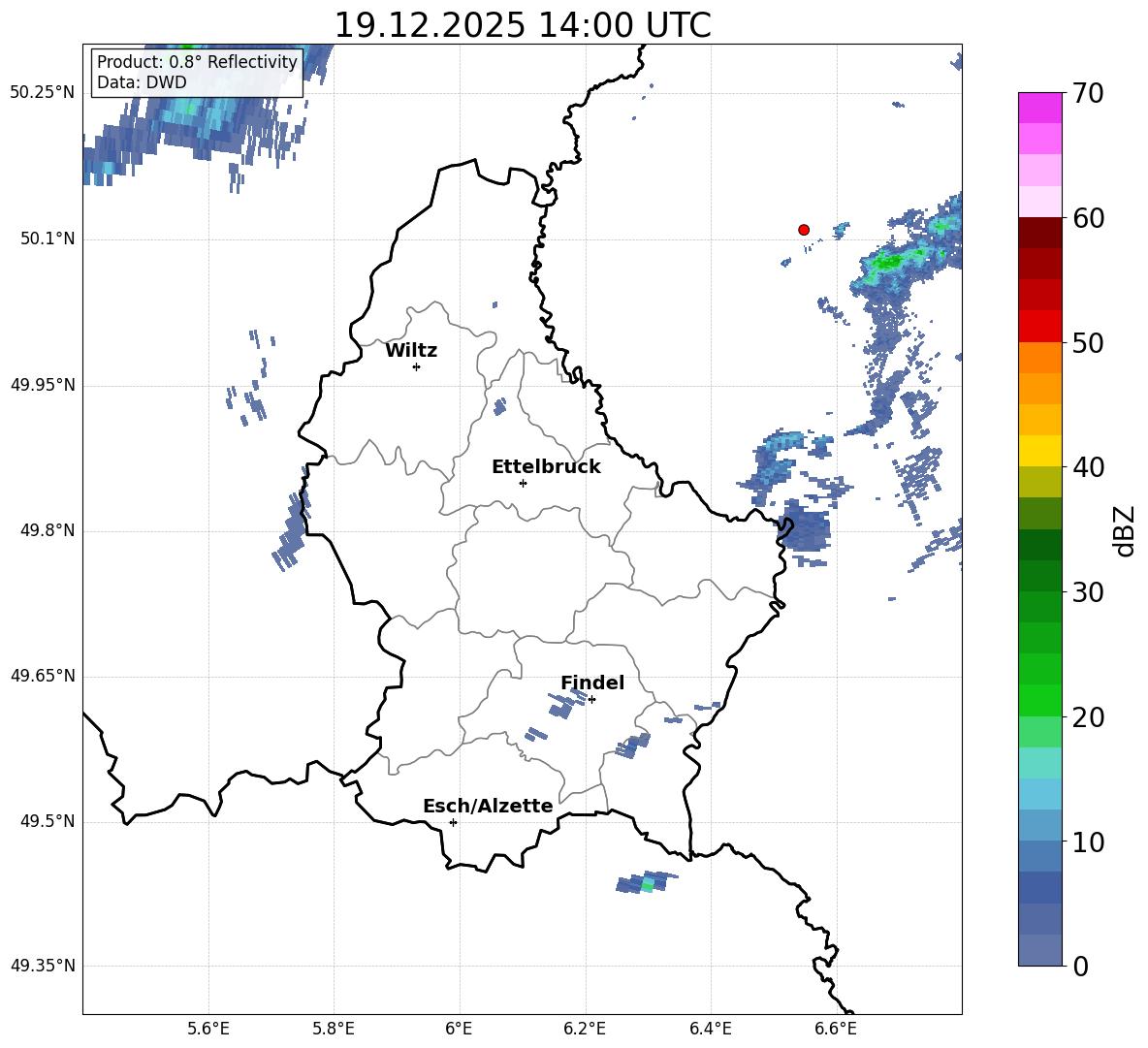Click the 49.35°N latitude label

43,966
